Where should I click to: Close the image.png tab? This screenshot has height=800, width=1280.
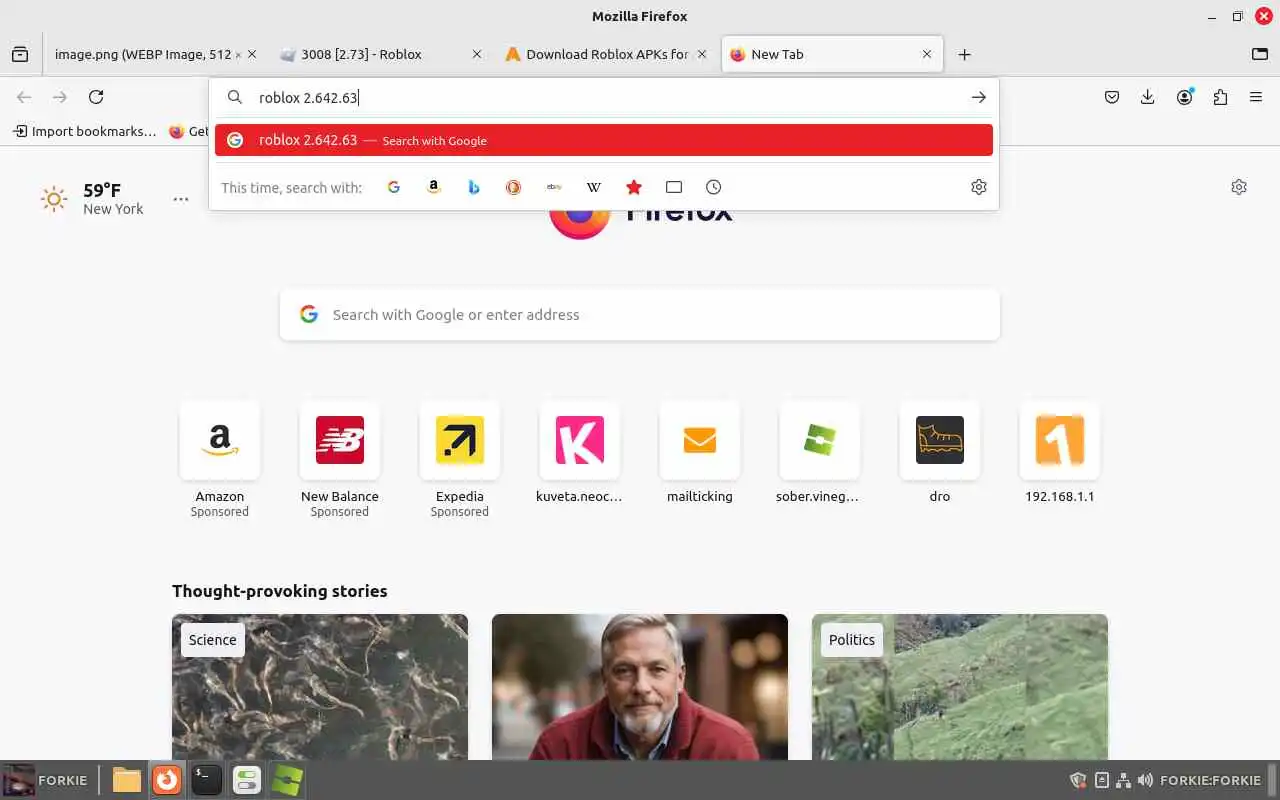click(x=251, y=55)
